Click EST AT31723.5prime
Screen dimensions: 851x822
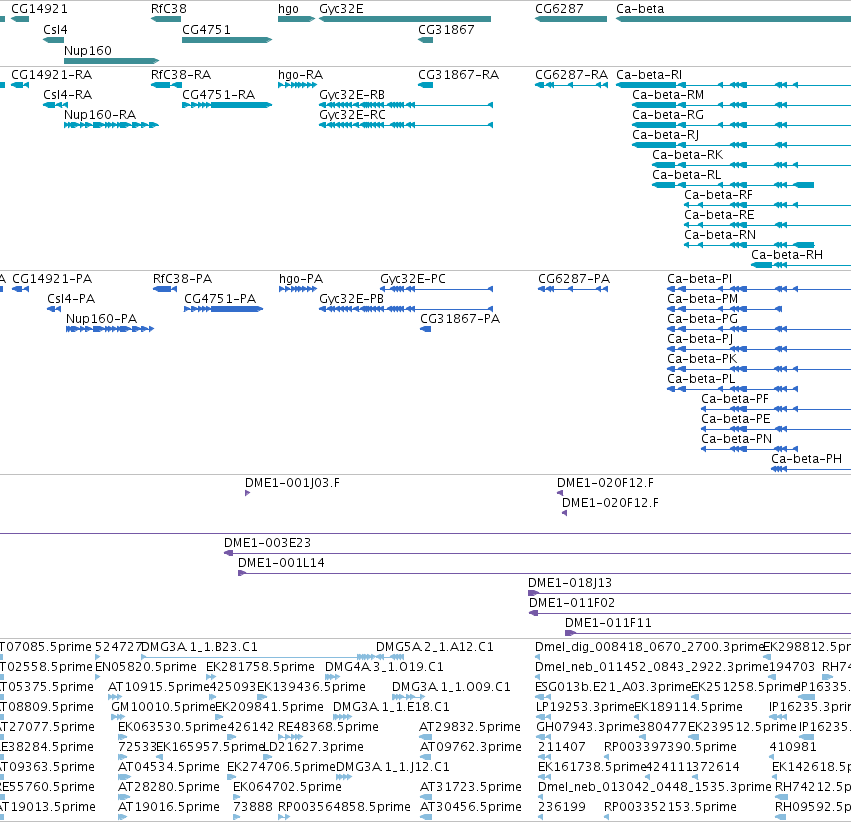pos(471,788)
